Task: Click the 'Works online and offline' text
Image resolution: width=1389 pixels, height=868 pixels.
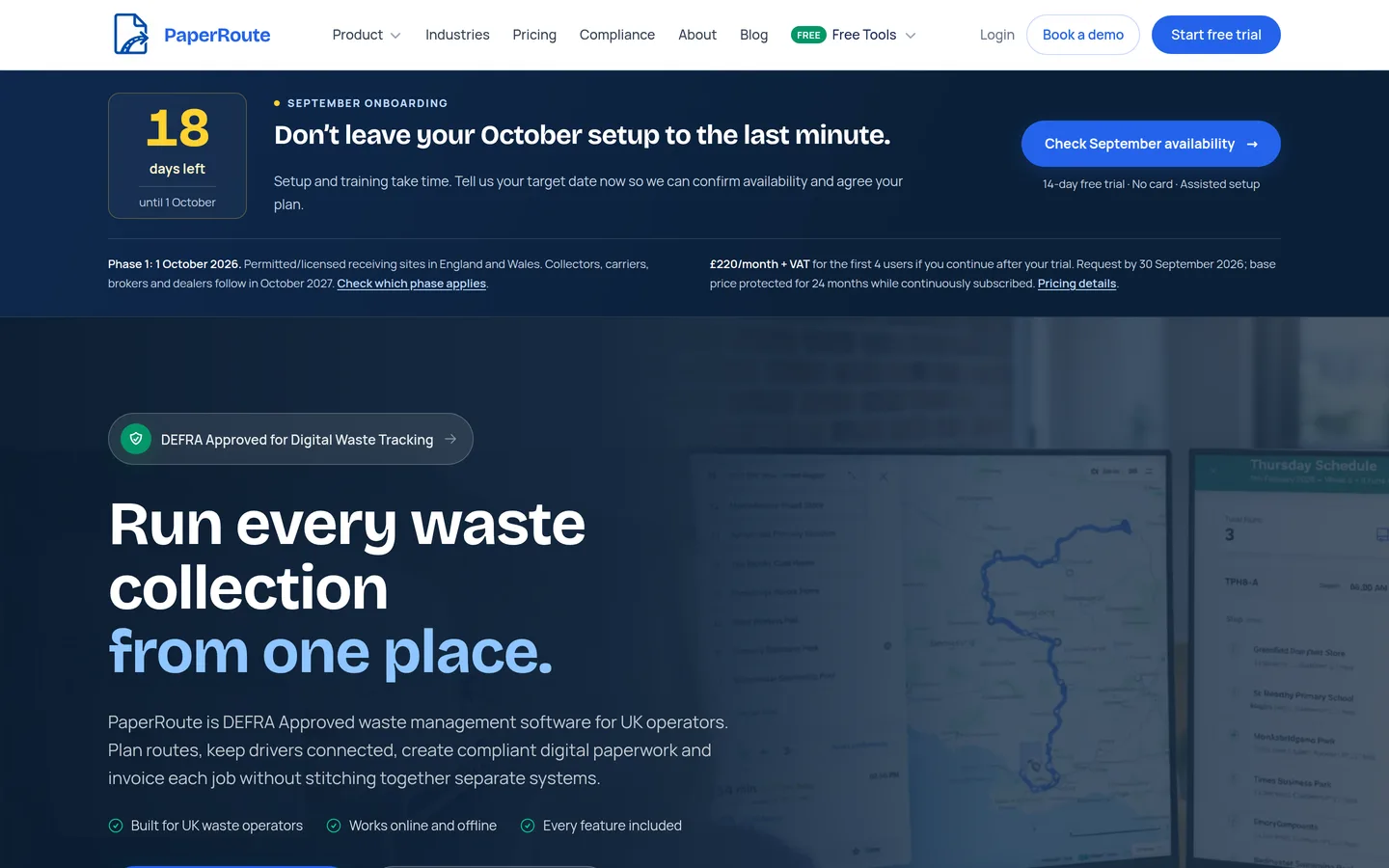Action: [x=422, y=826]
